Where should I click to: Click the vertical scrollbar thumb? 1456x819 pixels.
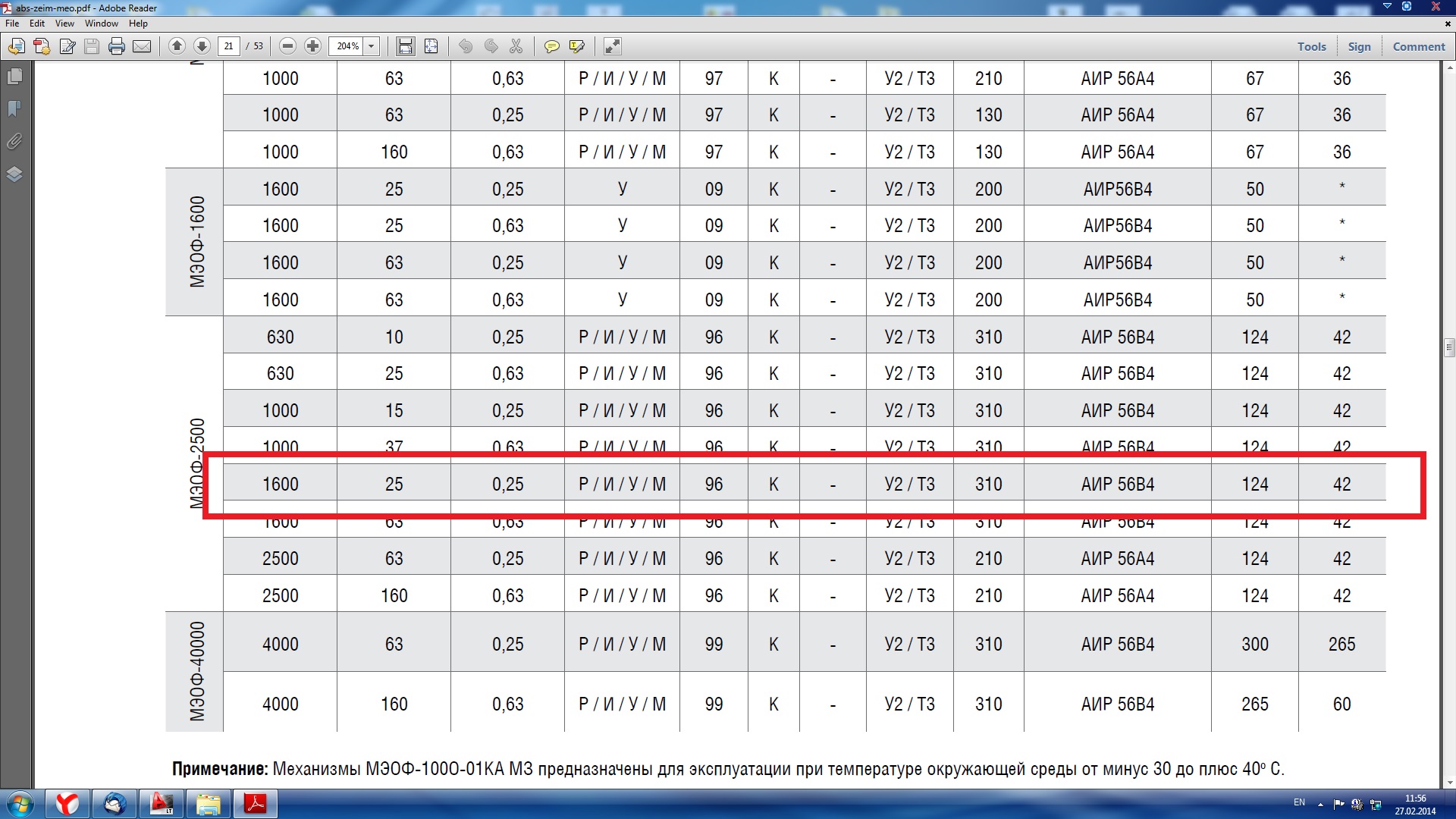pos(1449,347)
